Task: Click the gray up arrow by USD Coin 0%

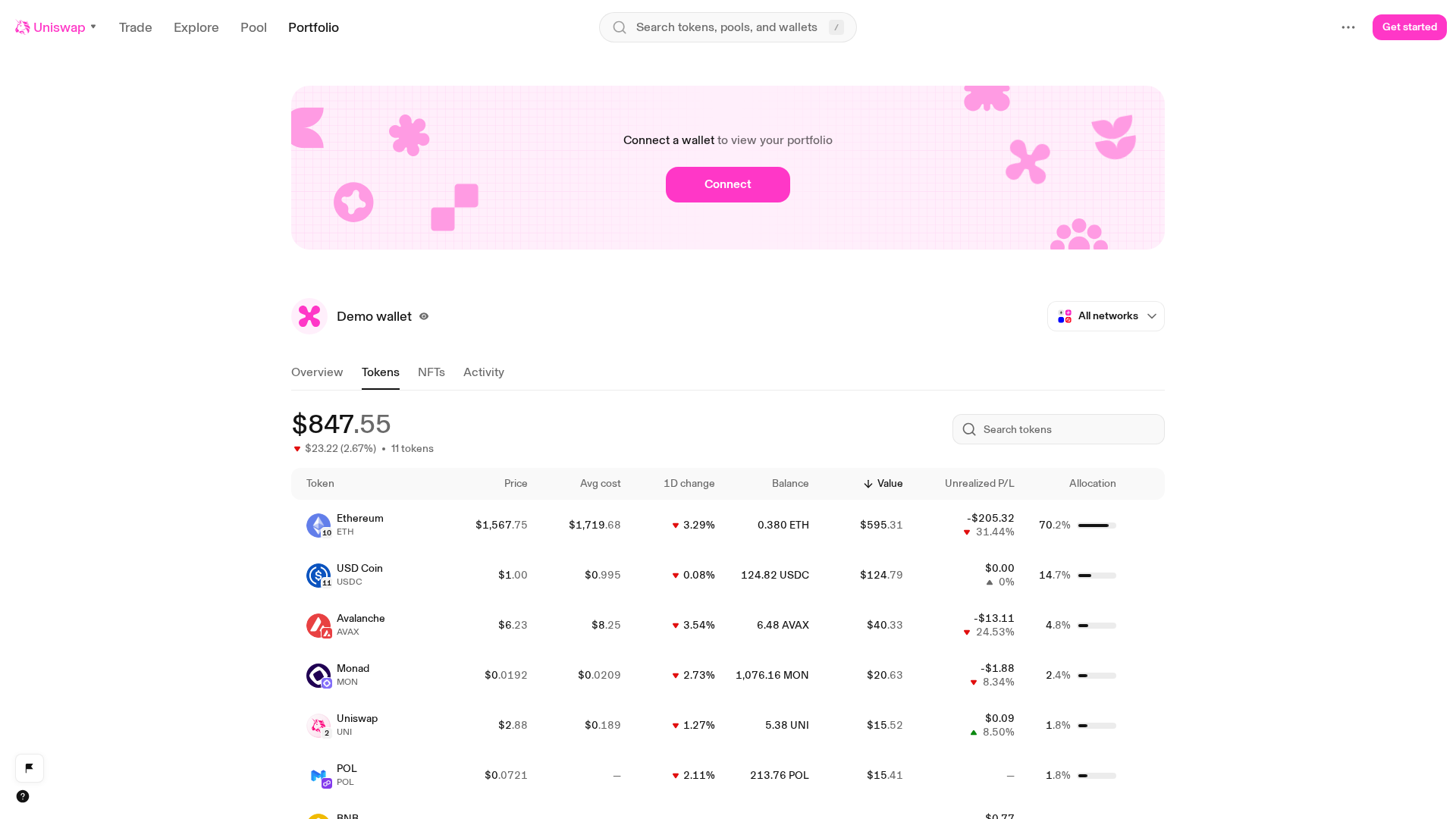Action: click(990, 582)
